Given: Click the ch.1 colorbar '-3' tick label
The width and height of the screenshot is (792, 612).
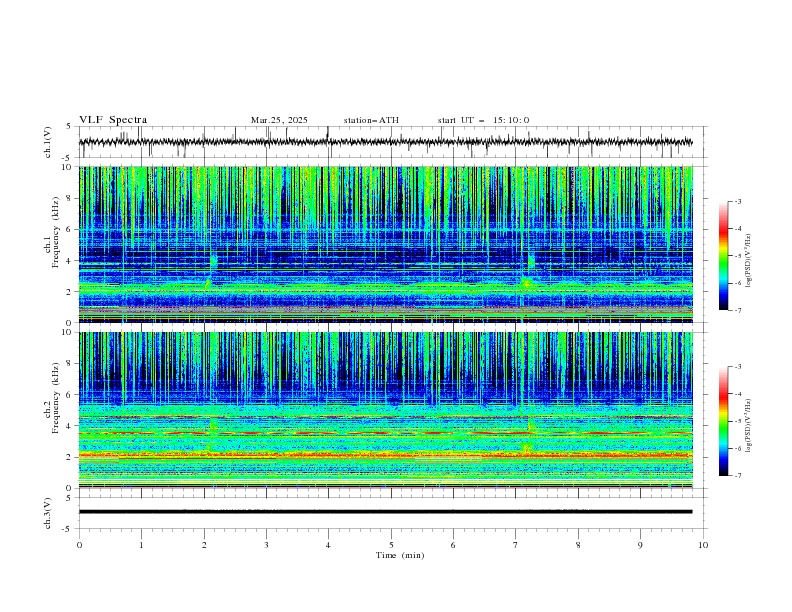Looking at the screenshot, I should tap(737, 201).
